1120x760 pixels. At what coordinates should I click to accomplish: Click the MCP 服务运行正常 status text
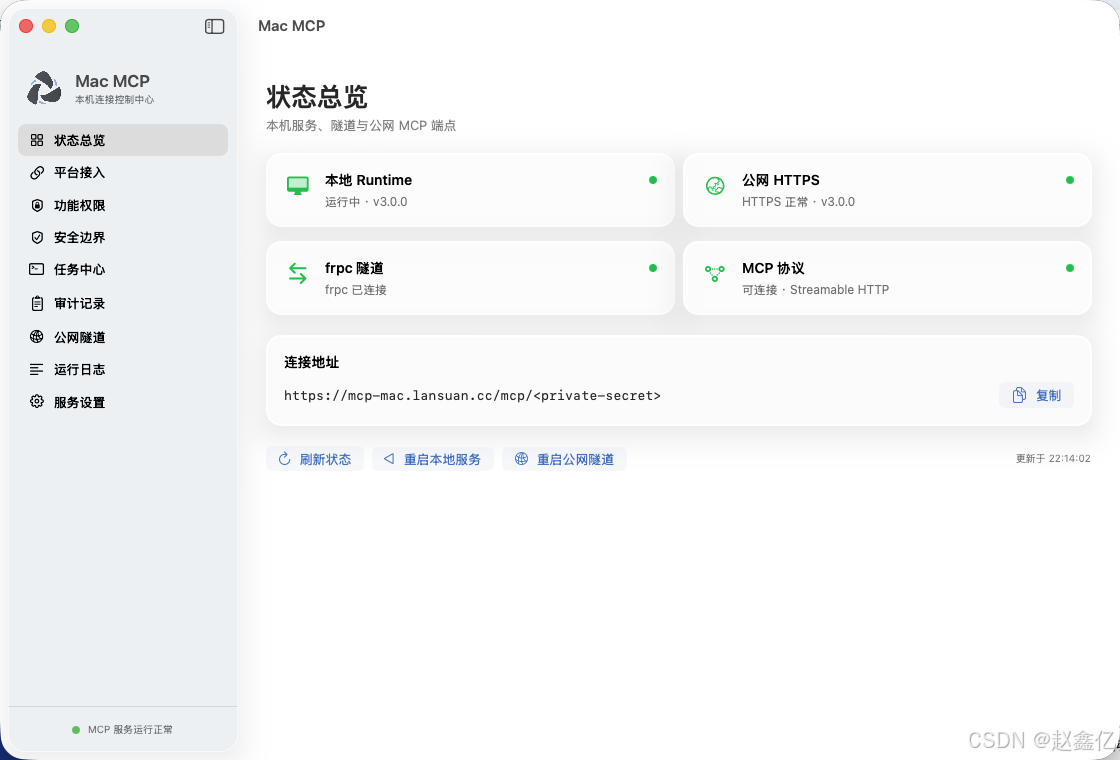pos(130,730)
